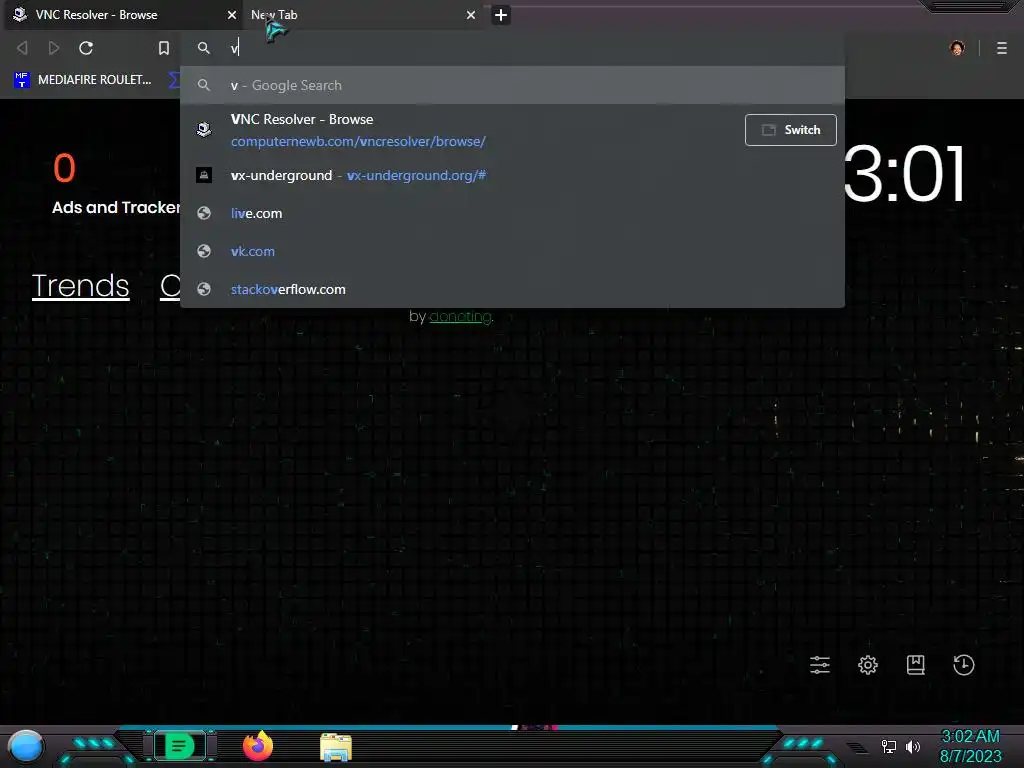Open a new tab with plus button
1024x768 pixels.
(x=501, y=15)
